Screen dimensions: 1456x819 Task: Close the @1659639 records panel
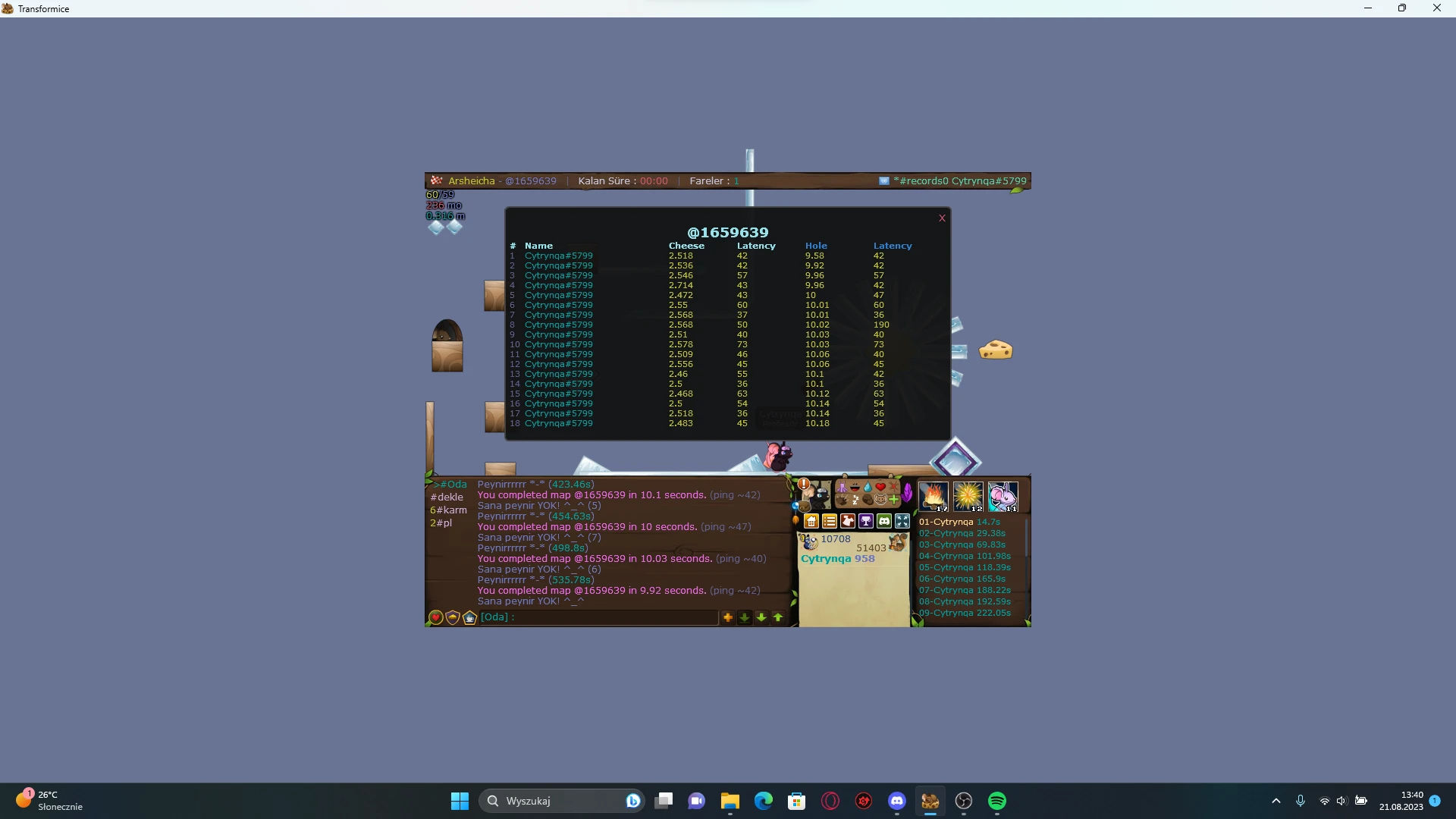tap(943, 218)
